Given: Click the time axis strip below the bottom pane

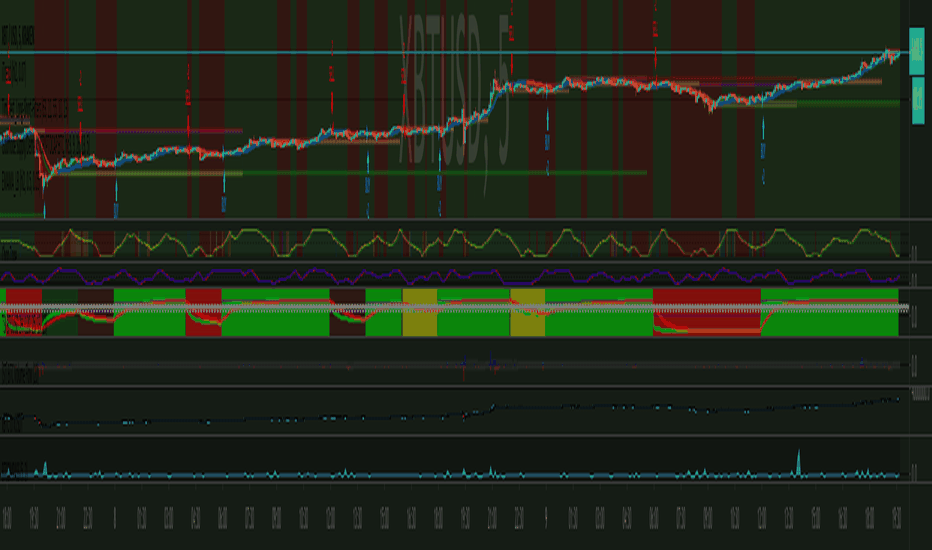Looking at the screenshot, I should (454, 517).
